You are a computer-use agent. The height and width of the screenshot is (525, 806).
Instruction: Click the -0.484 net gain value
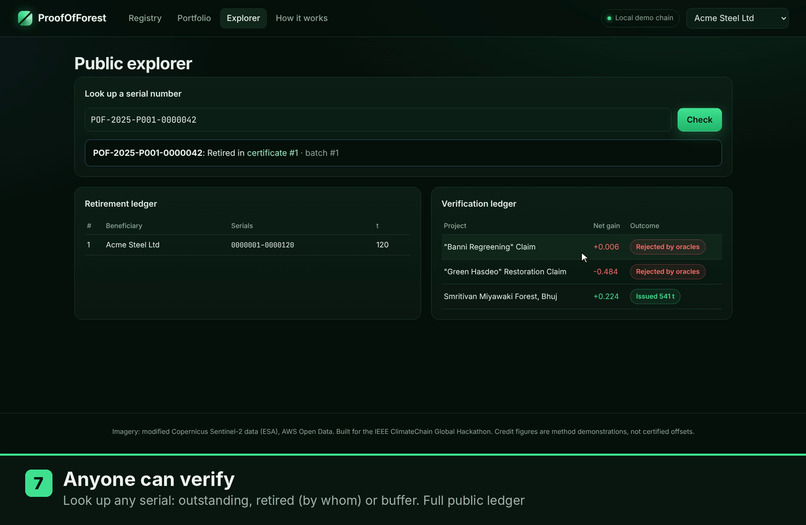[606, 271]
